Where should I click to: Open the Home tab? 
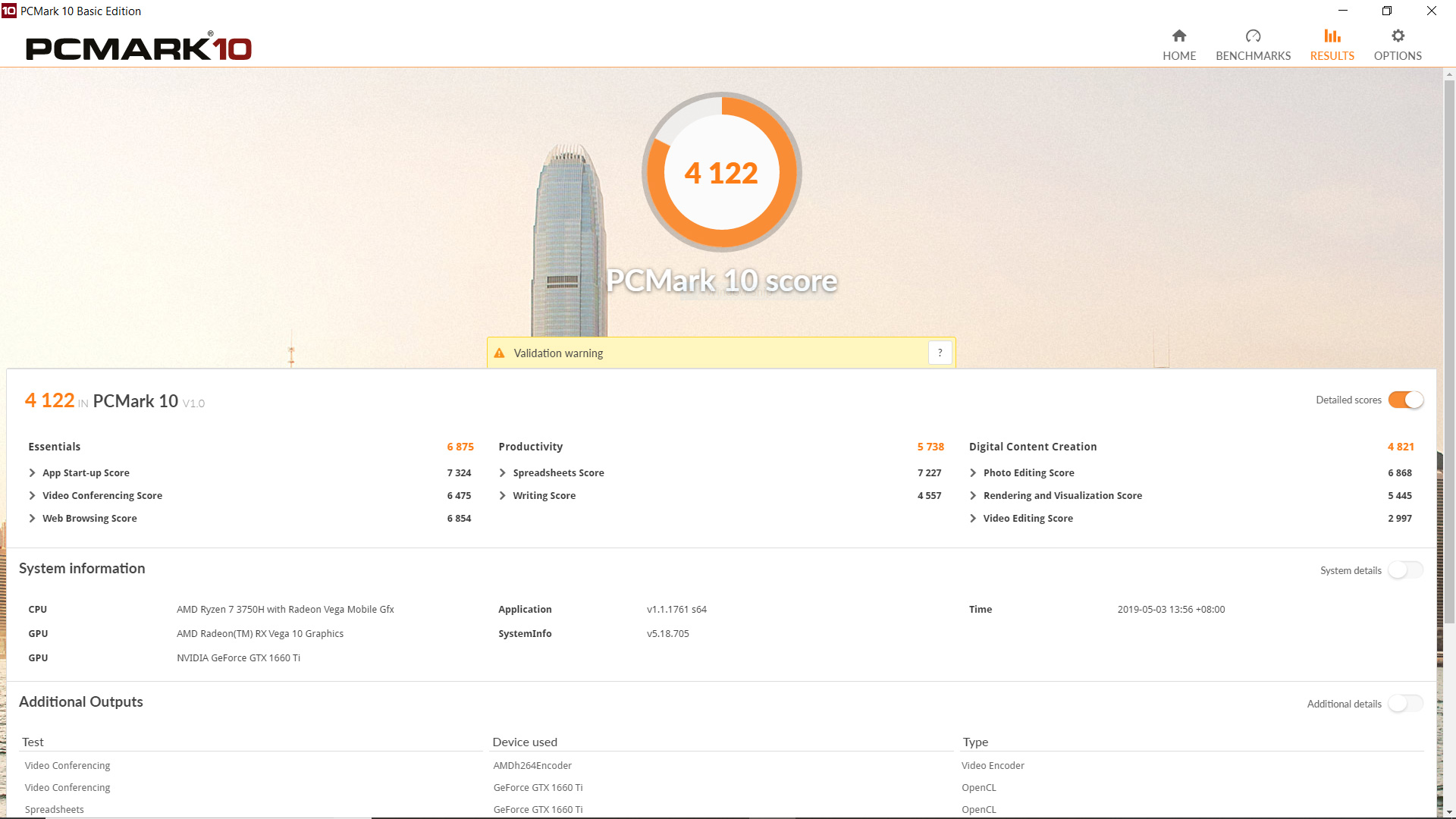1179,45
